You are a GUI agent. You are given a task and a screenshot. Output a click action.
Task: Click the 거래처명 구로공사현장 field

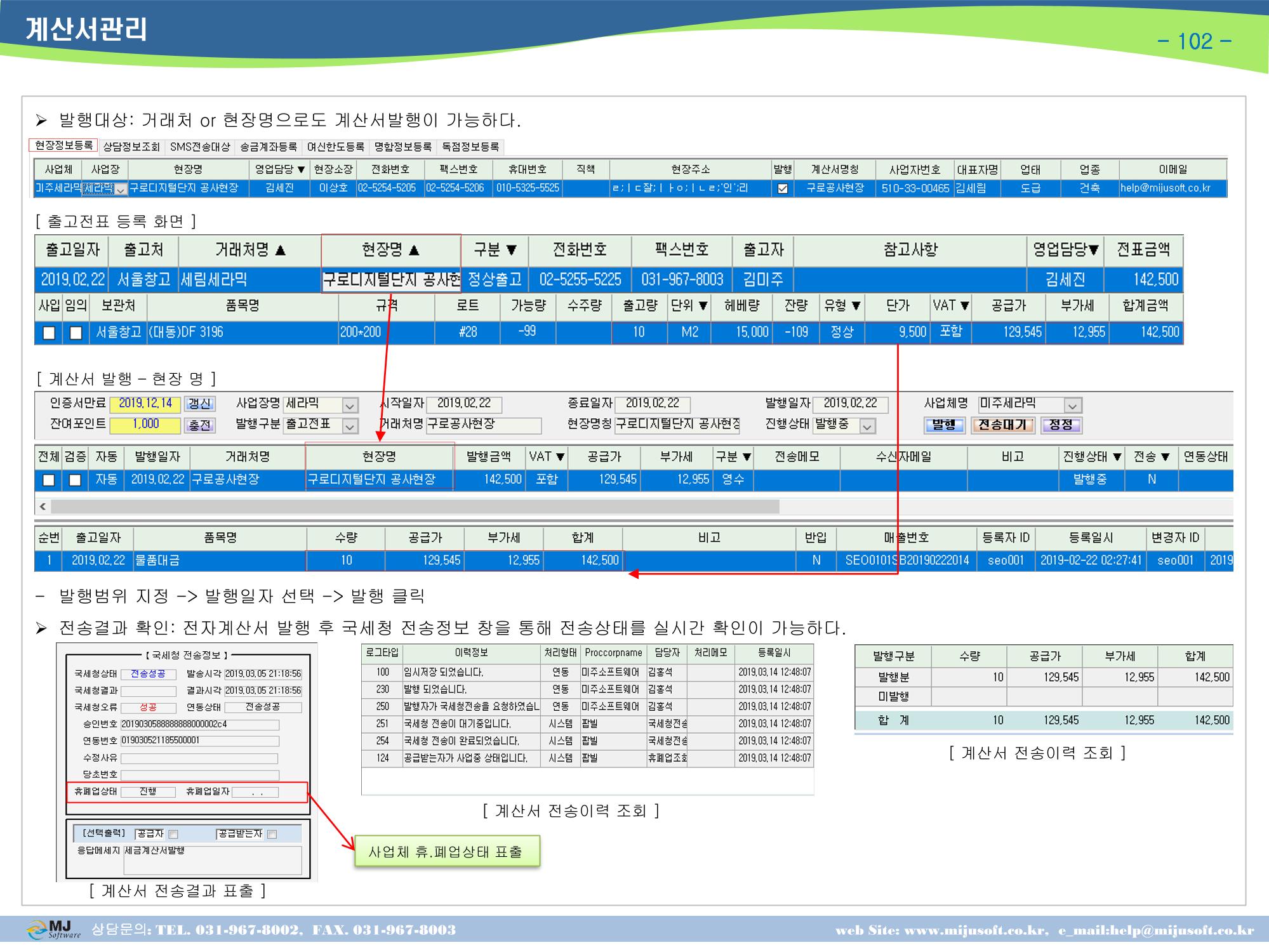[x=484, y=425]
